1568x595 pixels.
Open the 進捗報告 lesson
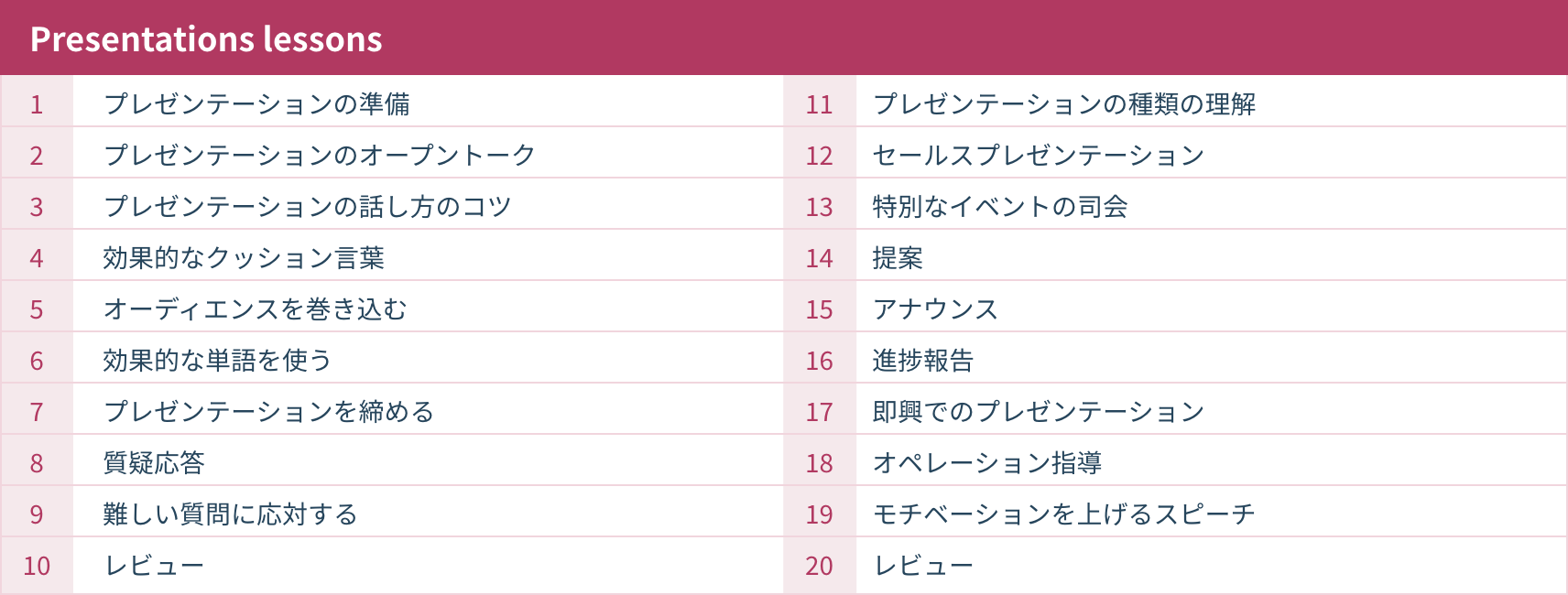click(x=922, y=361)
